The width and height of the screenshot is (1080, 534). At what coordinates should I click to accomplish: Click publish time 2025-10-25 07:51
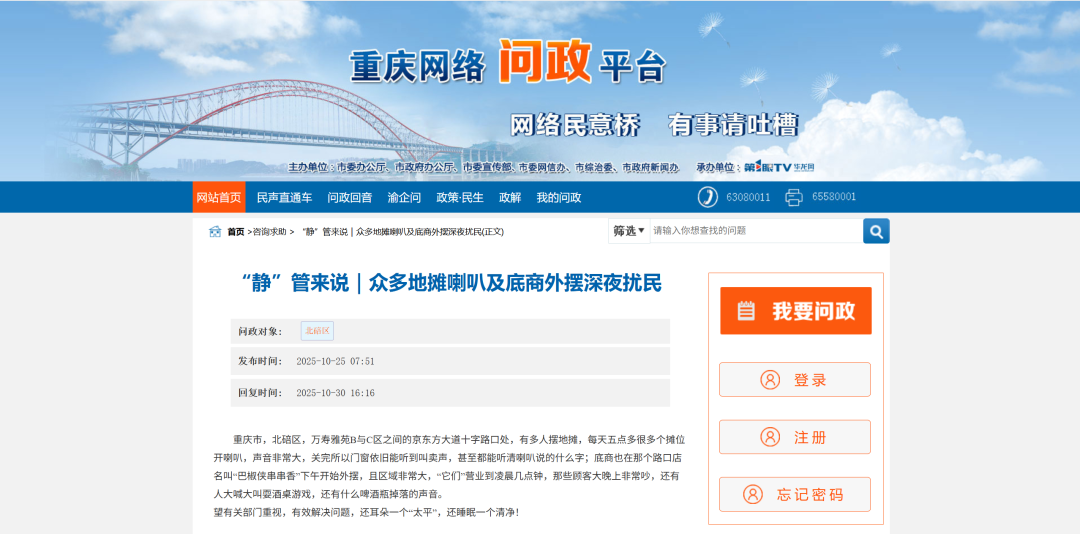pyautogui.click(x=335, y=361)
